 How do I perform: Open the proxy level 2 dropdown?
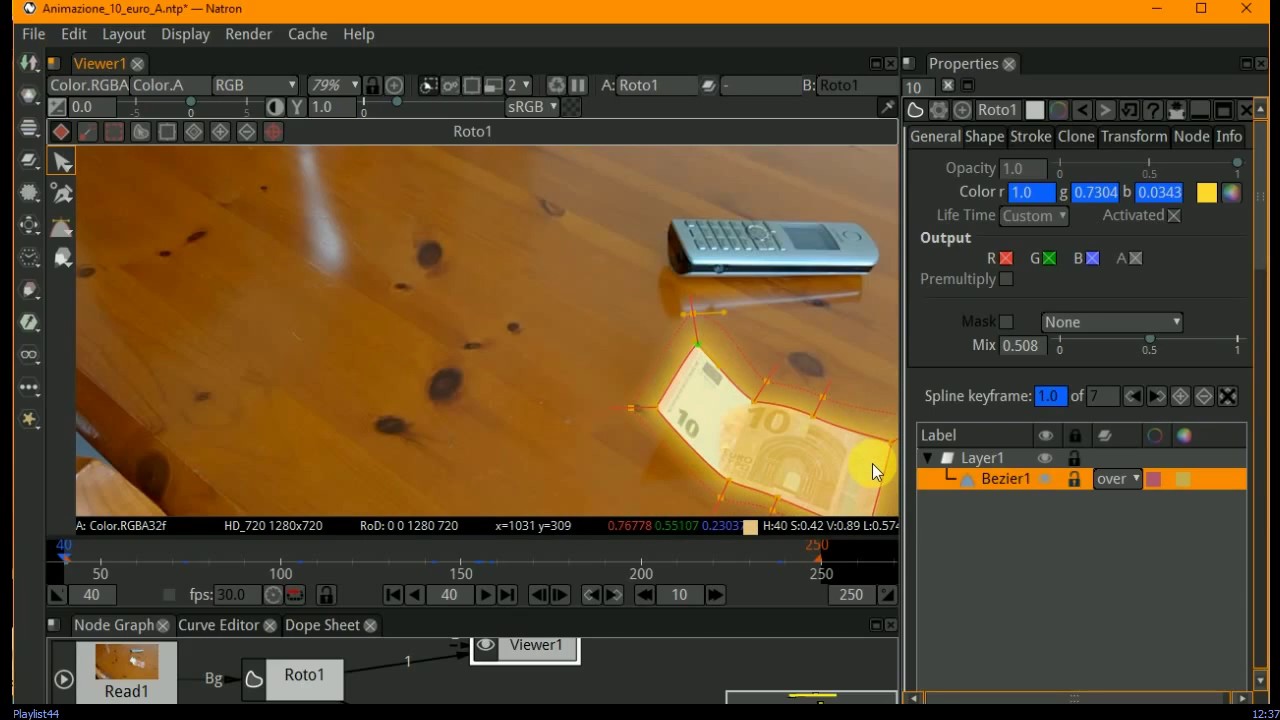518,85
